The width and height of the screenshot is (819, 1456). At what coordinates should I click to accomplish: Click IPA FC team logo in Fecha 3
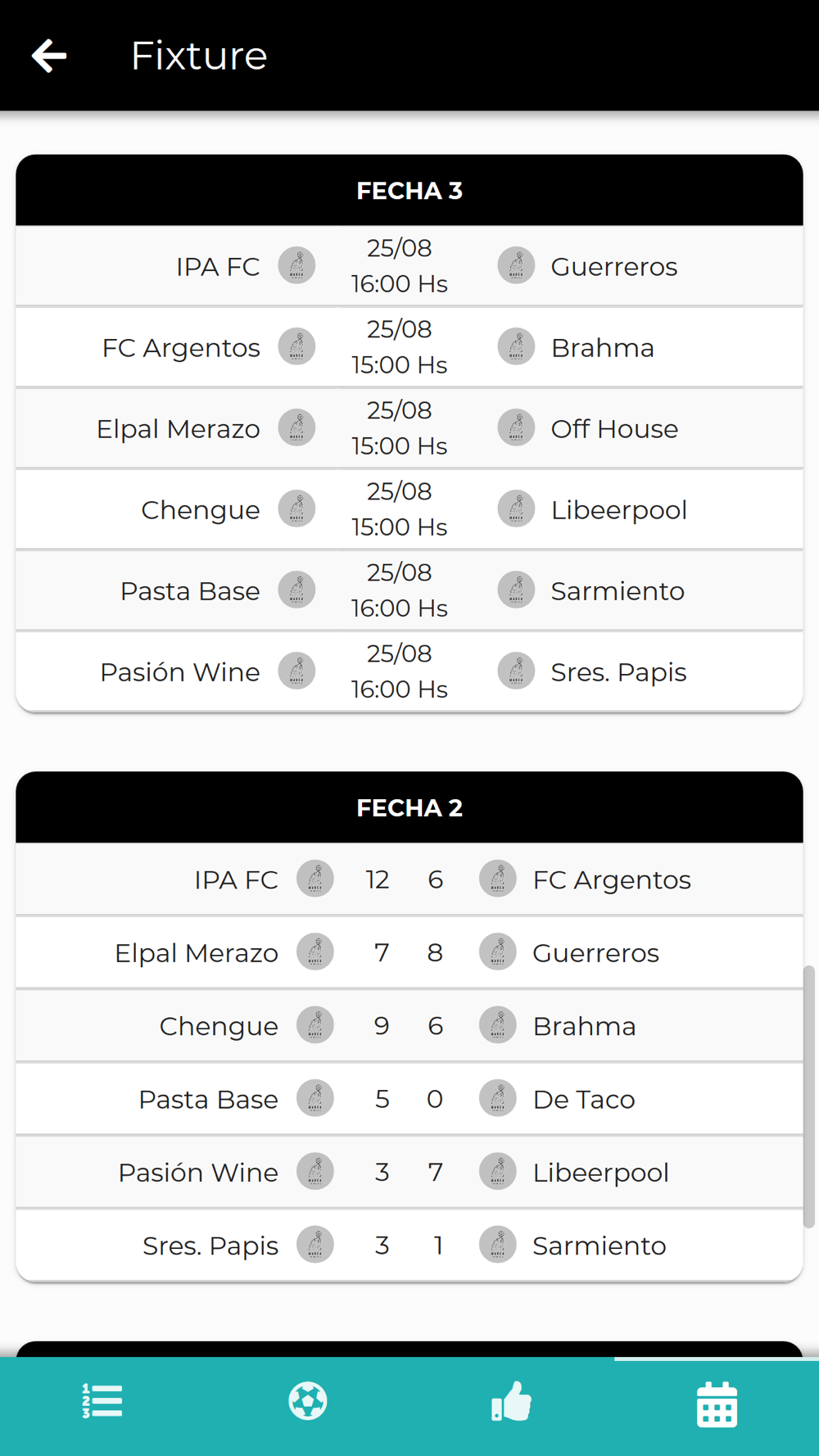(x=296, y=266)
